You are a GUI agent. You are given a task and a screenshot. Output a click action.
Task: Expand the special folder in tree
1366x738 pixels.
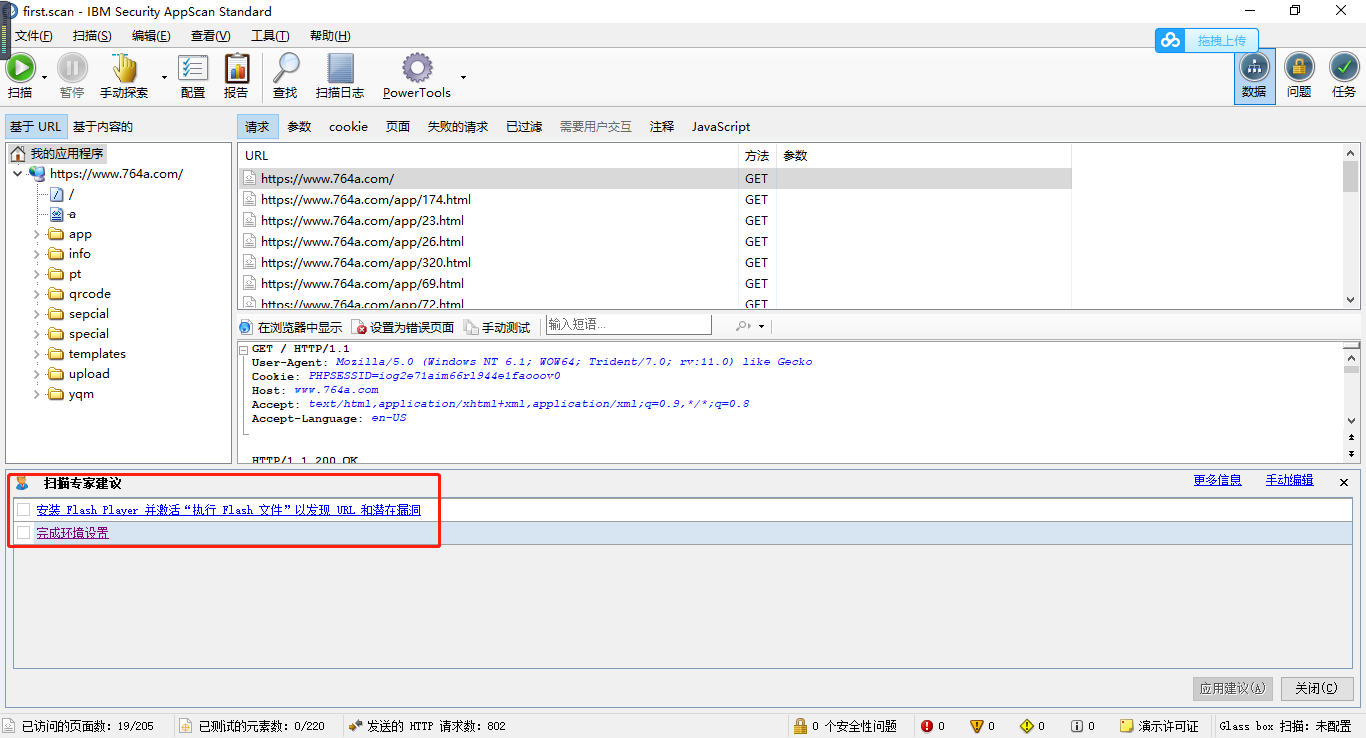point(37,334)
